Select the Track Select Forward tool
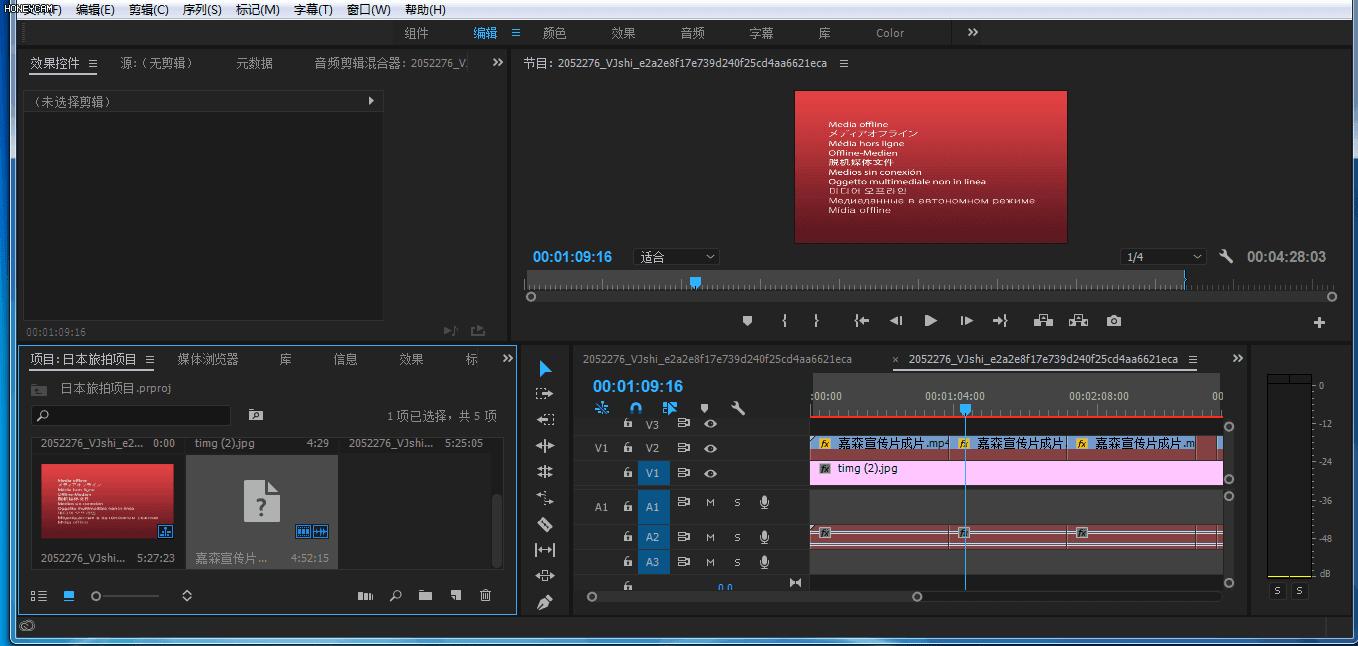 click(545, 394)
